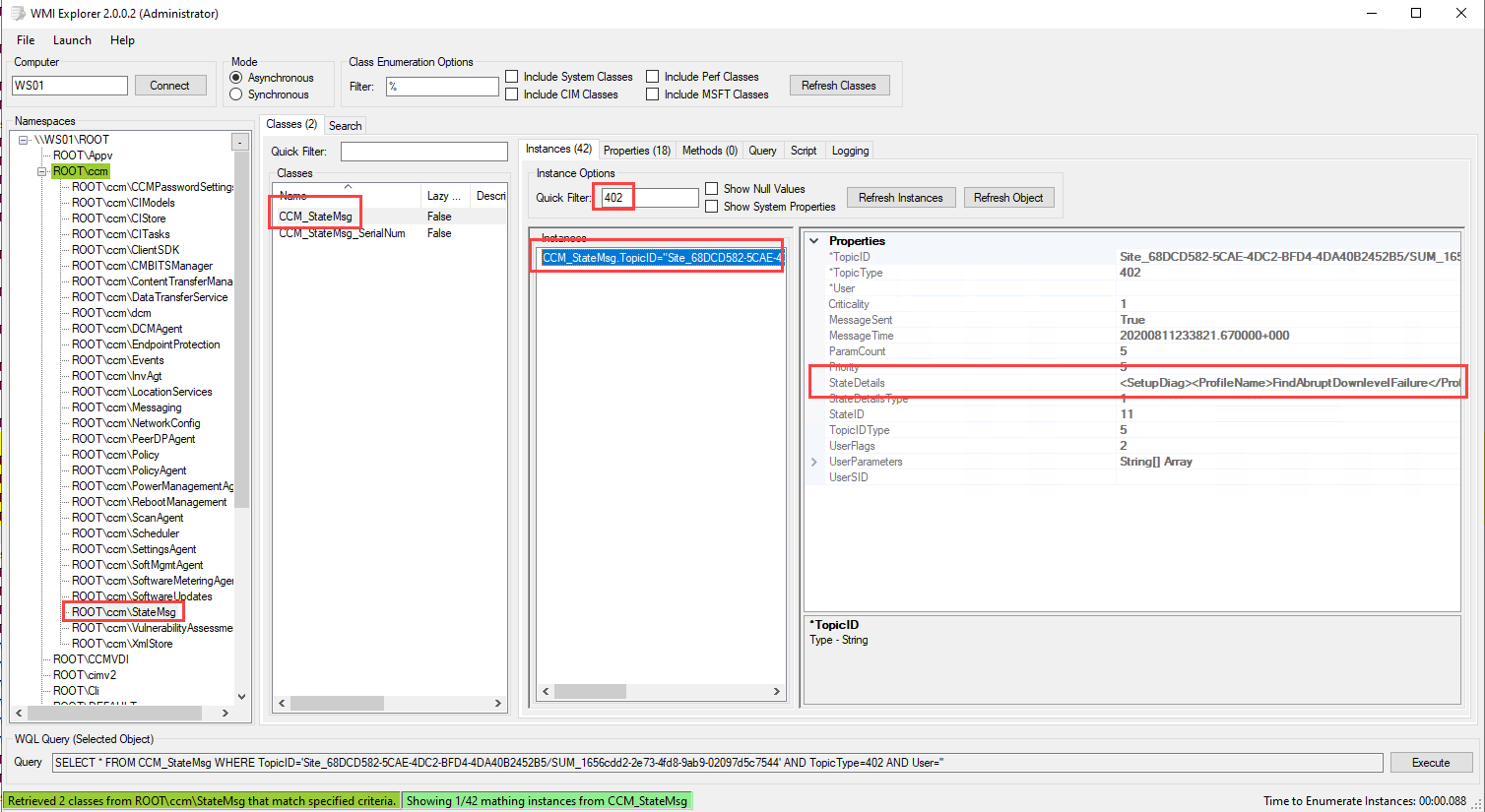Screen dimensions: 1485x812
Task: Select ROOT\ccm\StateMsg namespace
Action: 124,612
